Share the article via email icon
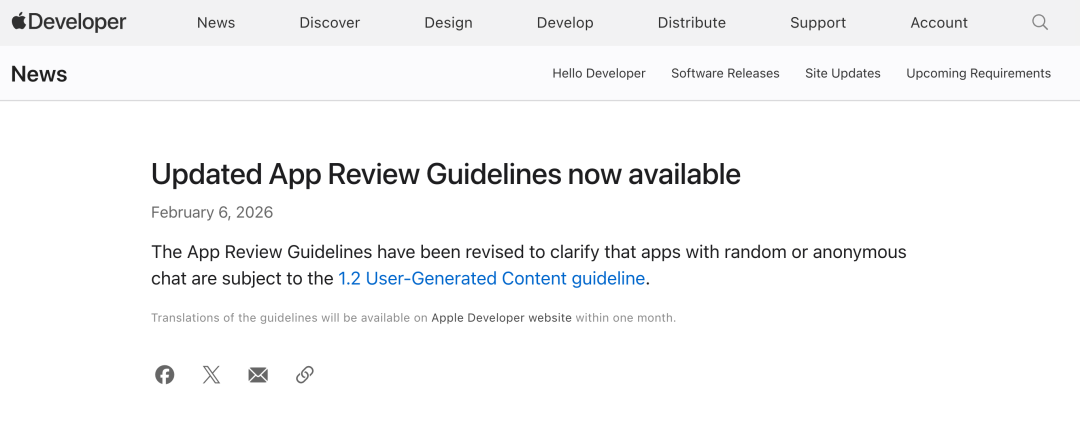 (258, 375)
